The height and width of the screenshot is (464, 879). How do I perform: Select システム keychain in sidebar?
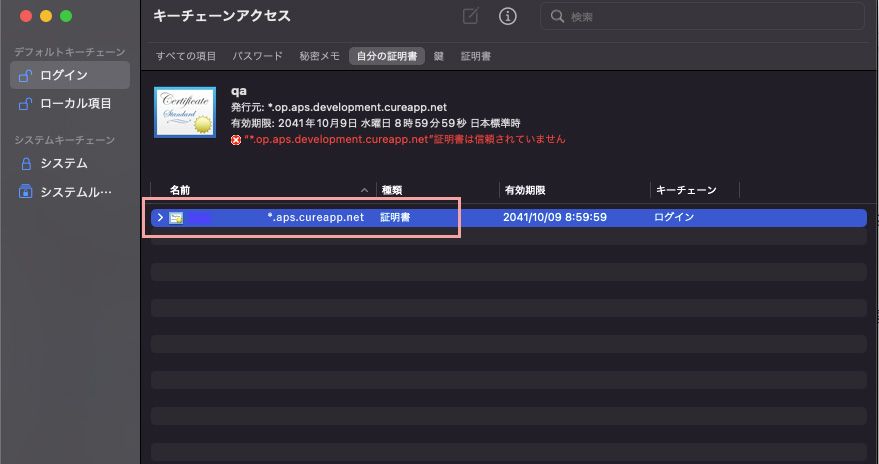pyautogui.click(x=70, y=163)
